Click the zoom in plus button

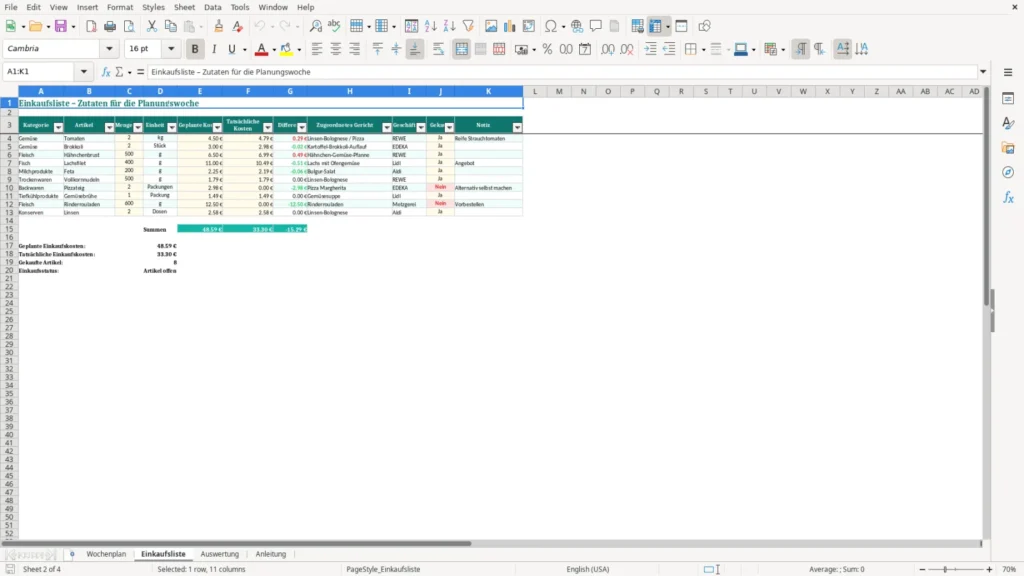click(989, 569)
